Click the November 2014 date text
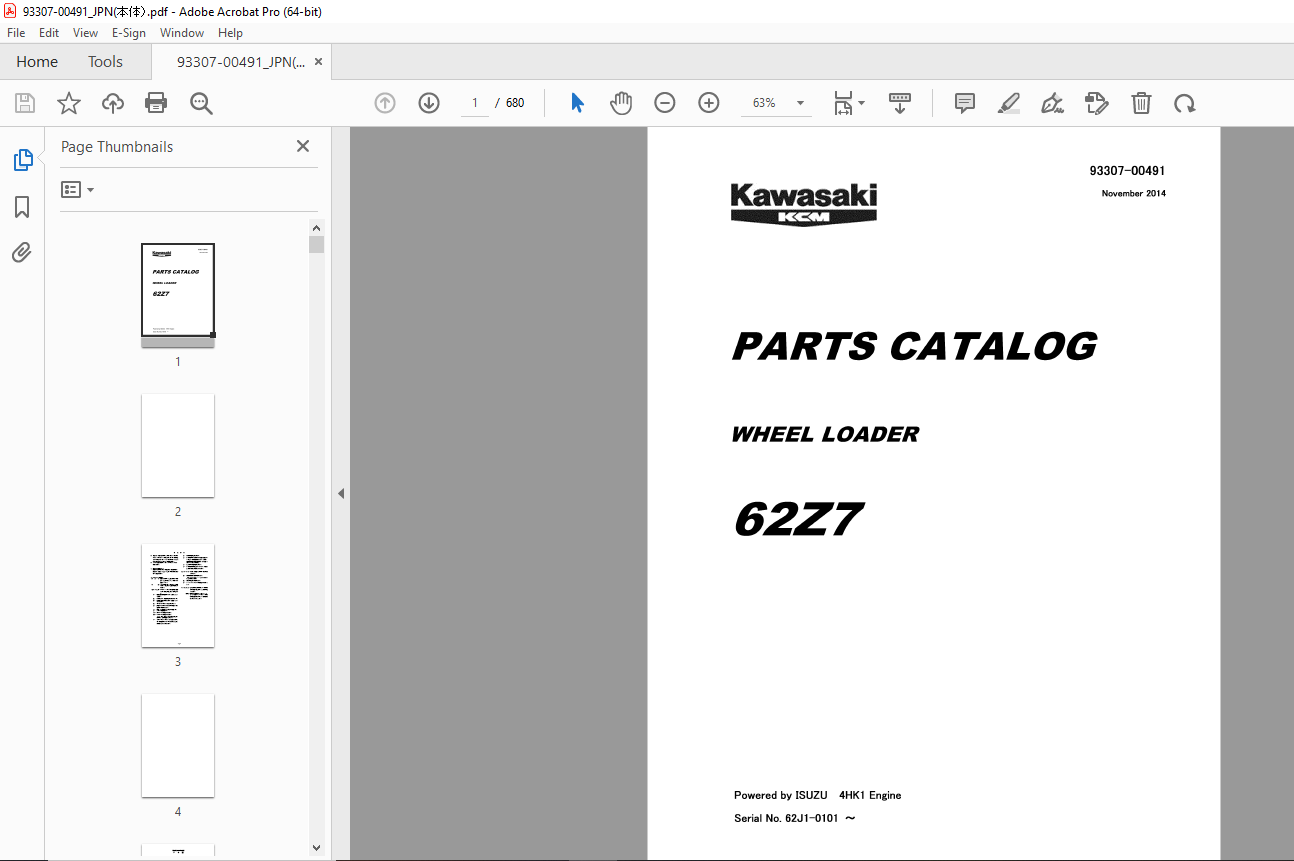The height and width of the screenshot is (861, 1294). pos(1133,193)
